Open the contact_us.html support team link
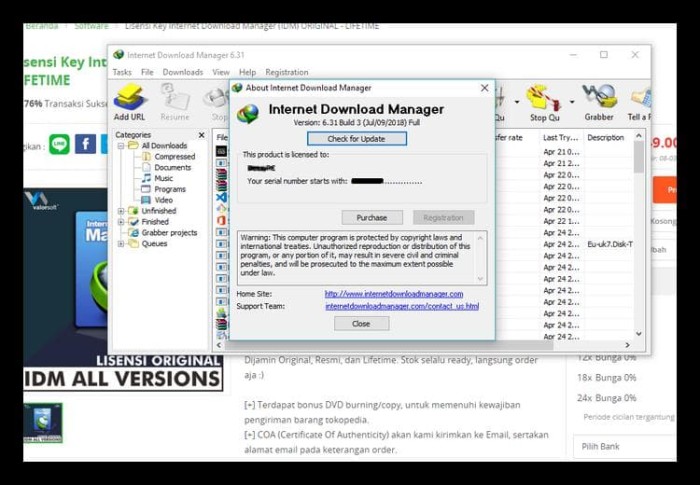The image size is (700, 485). [x=402, y=306]
